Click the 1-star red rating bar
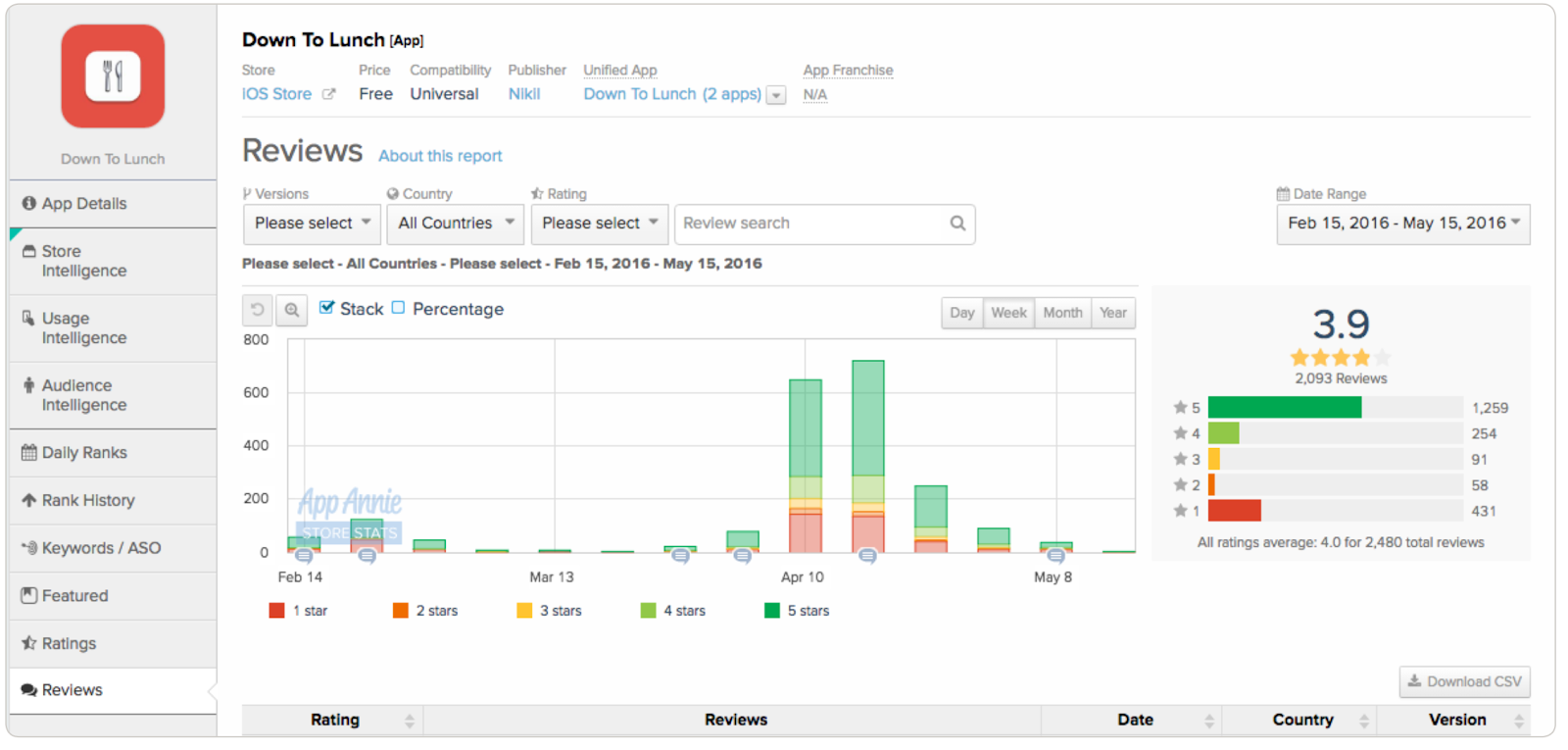Screen dimensions: 1568x750 tap(1235, 511)
